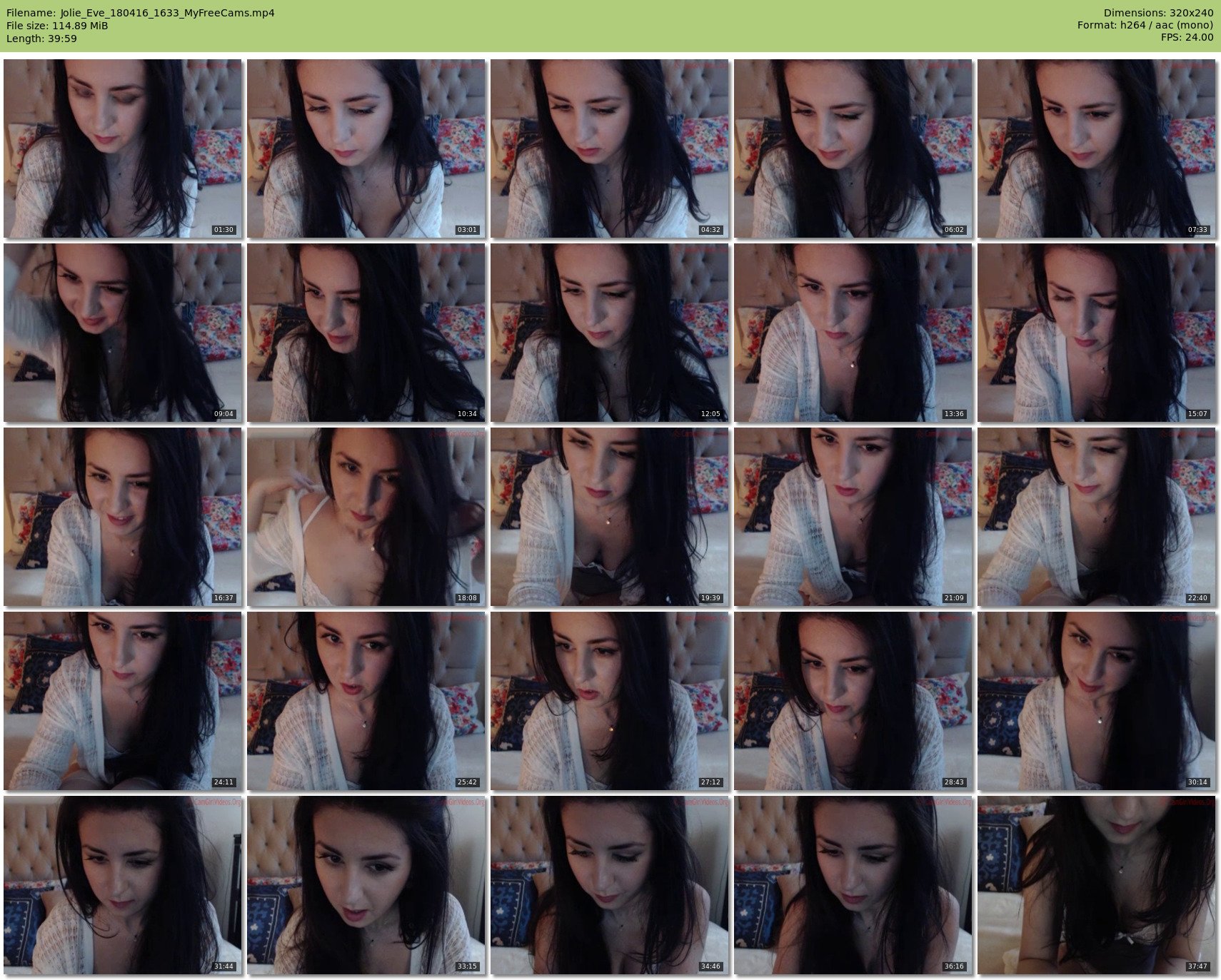This screenshot has width=1221, height=980.
Task: Select the thumbnail stamped 31:44
Action: (123, 885)
